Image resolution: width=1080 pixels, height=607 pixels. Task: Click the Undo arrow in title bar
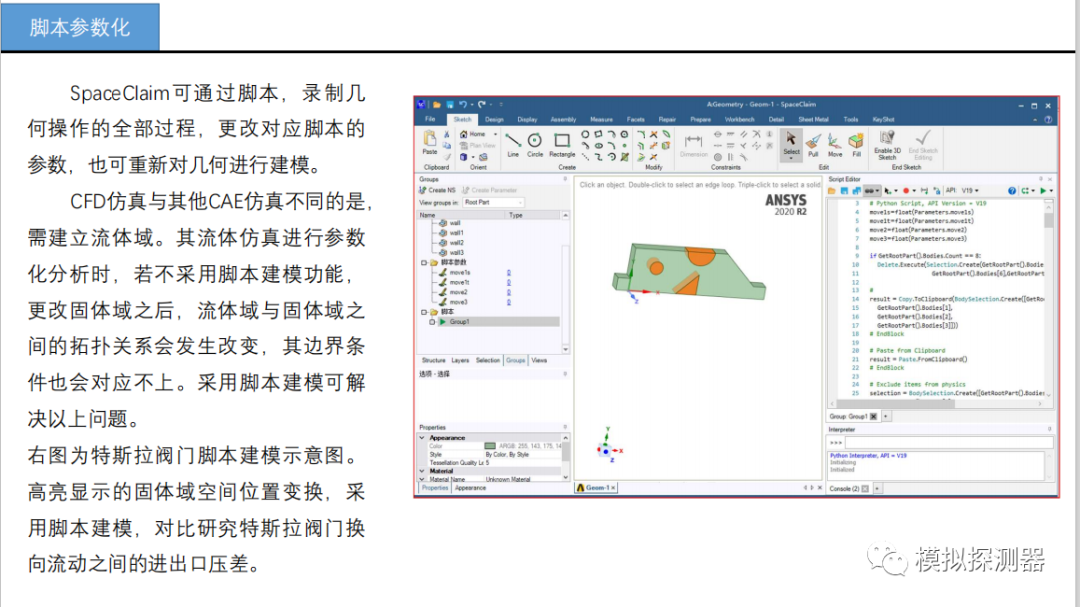pyautogui.click(x=463, y=105)
